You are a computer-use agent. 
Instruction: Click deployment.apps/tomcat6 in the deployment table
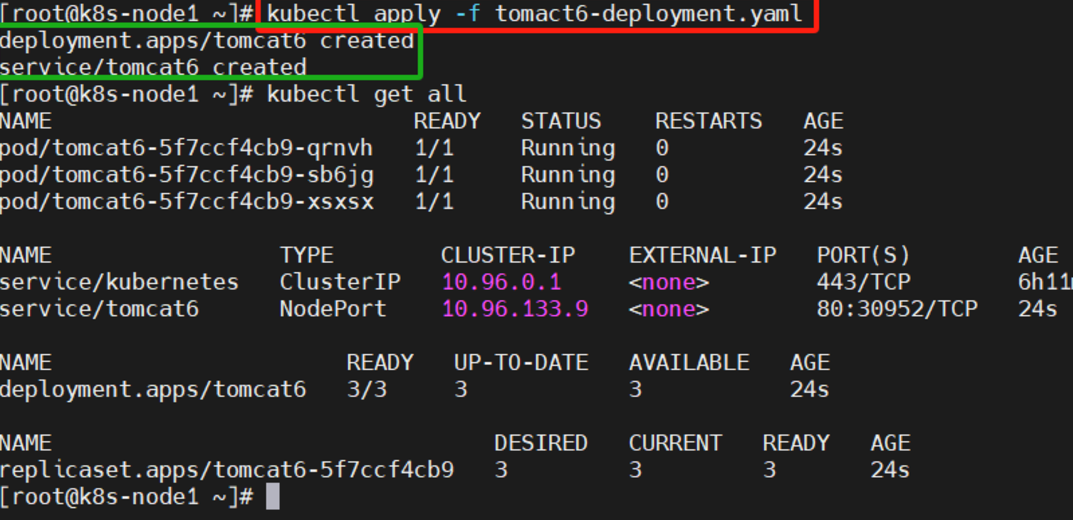153,390
